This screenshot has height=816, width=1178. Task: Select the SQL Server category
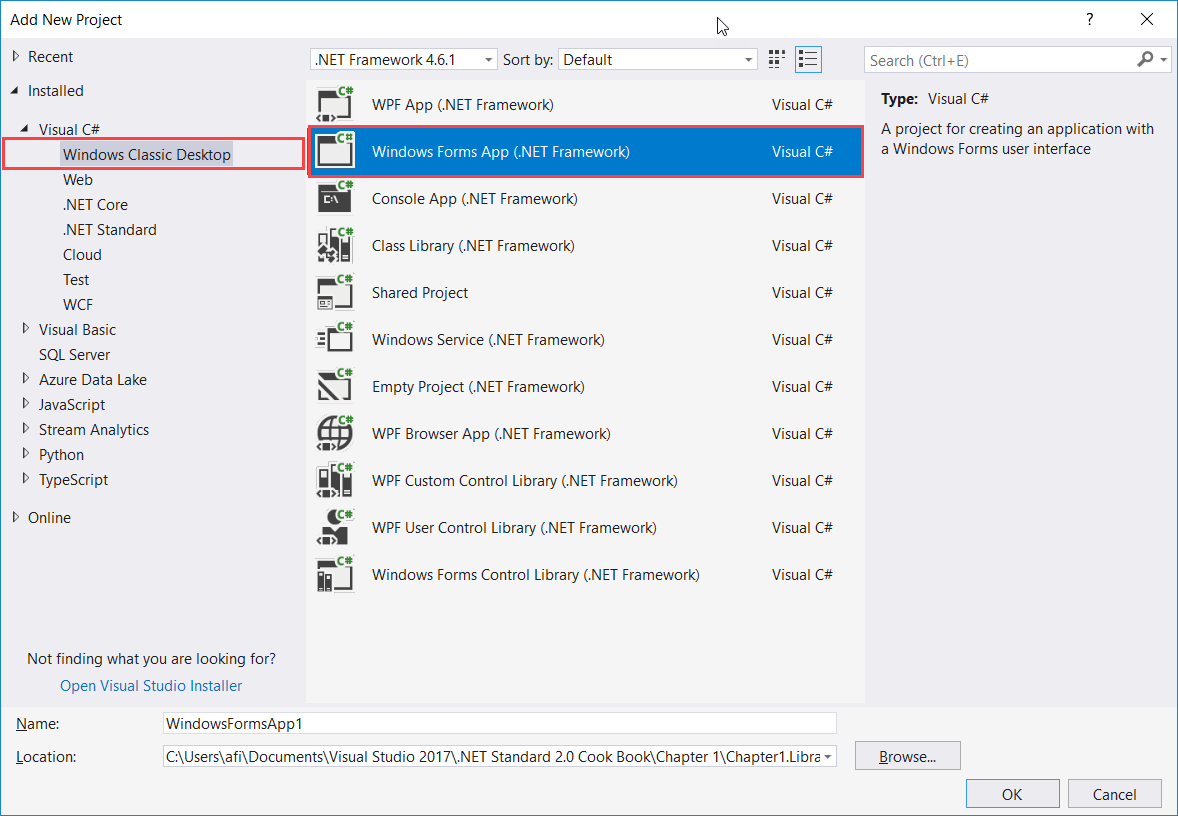click(x=74, y=355)
